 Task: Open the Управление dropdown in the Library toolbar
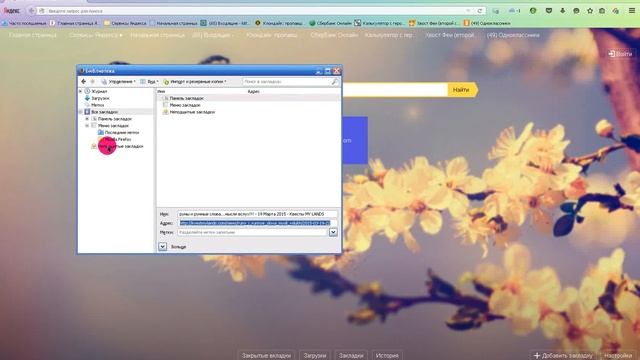[118, 82]
